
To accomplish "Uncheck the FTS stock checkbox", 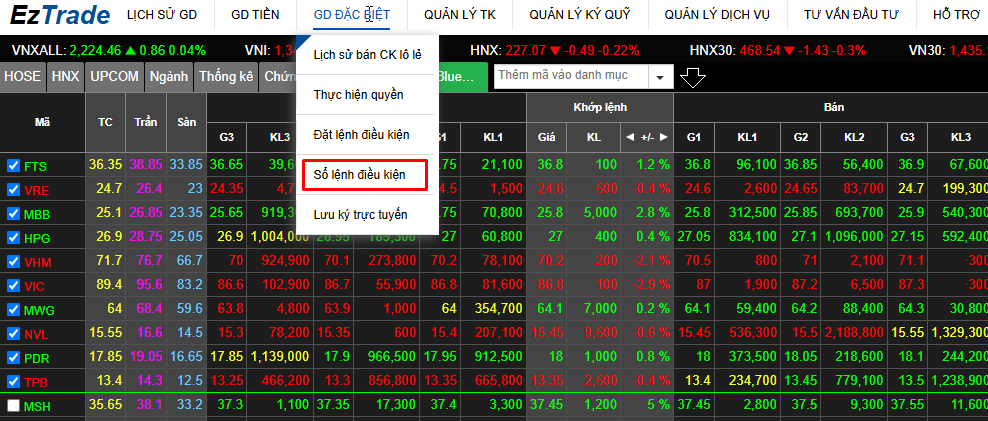I will coord(13,166).
